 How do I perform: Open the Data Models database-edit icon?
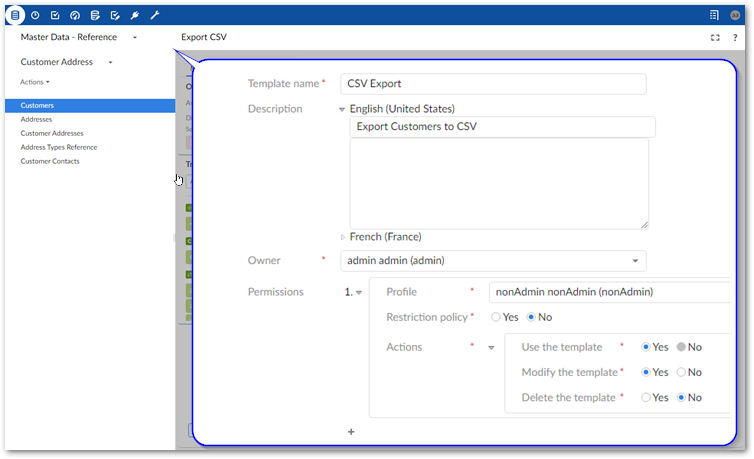95,15
